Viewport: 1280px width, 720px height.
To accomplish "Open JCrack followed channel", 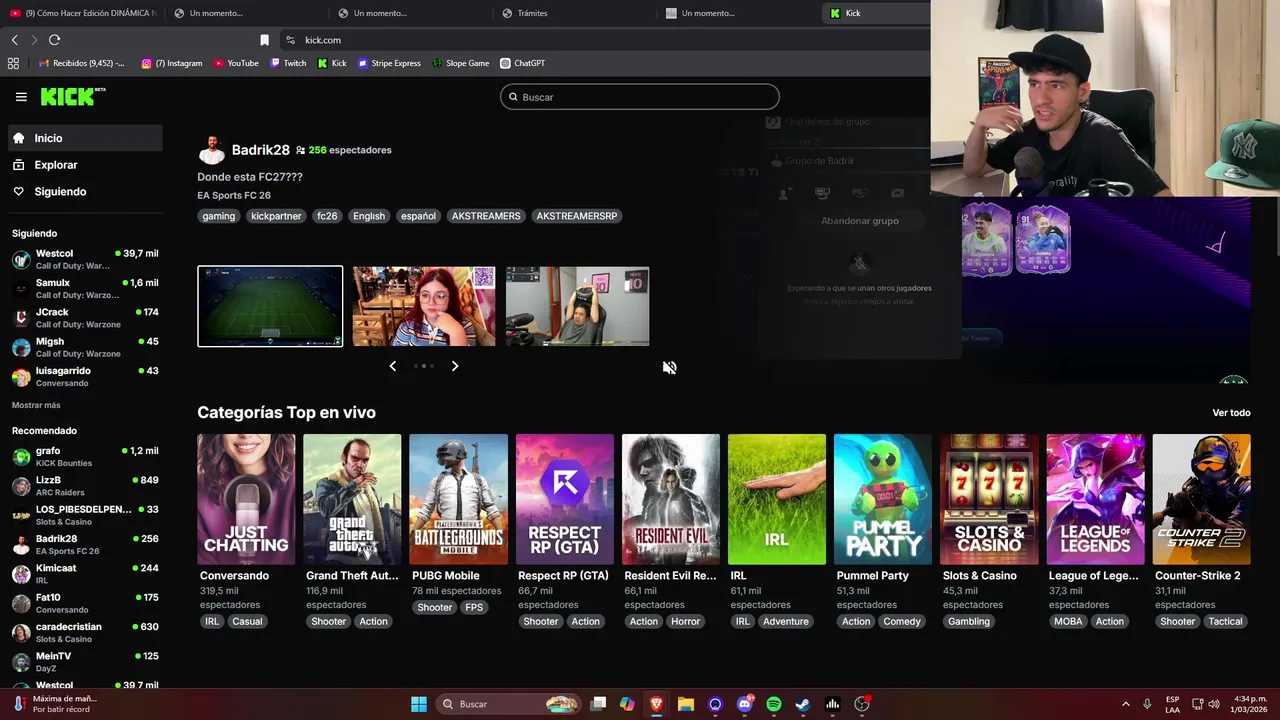I will point(85,318).
